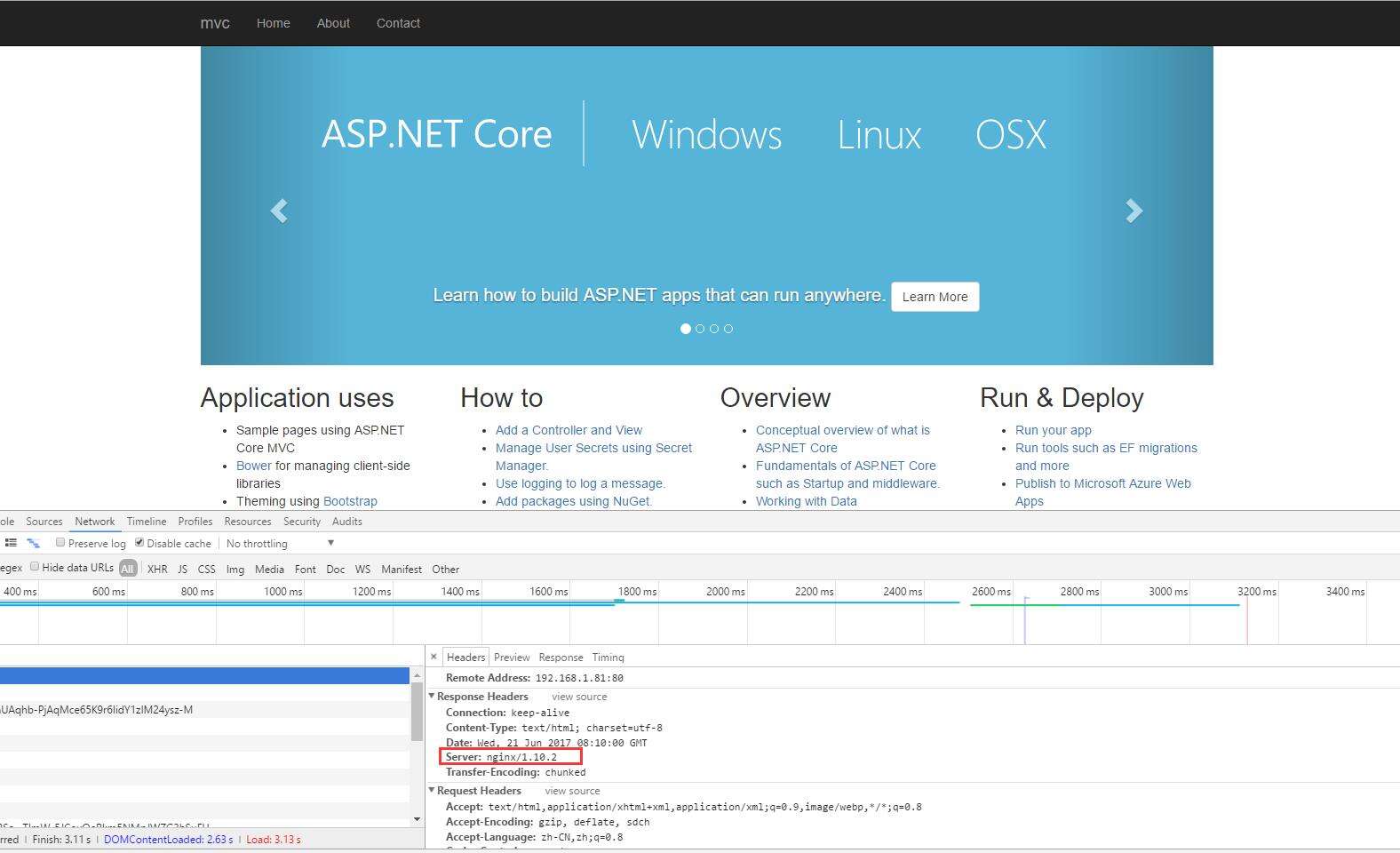
Task: Open the Contact page link
Action: (x=398, y=23)
